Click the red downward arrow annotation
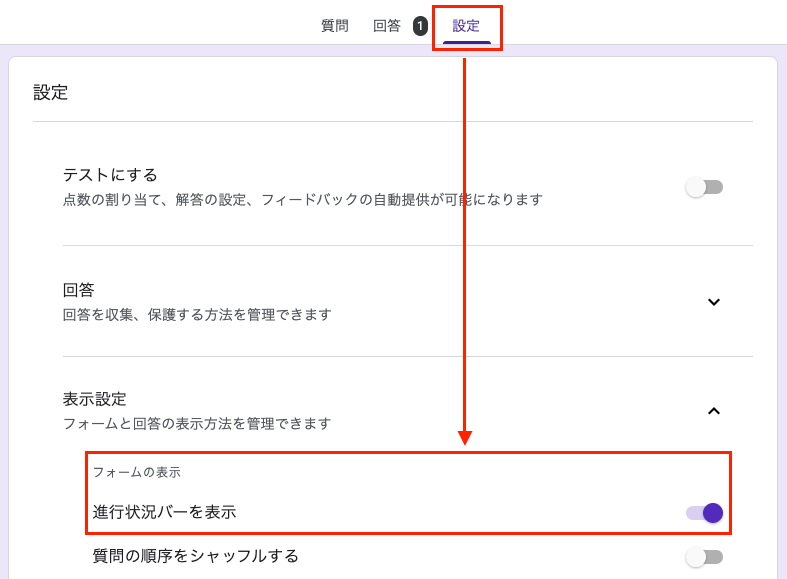The width and height of the screenshot is (787, 579). [465, 250]
